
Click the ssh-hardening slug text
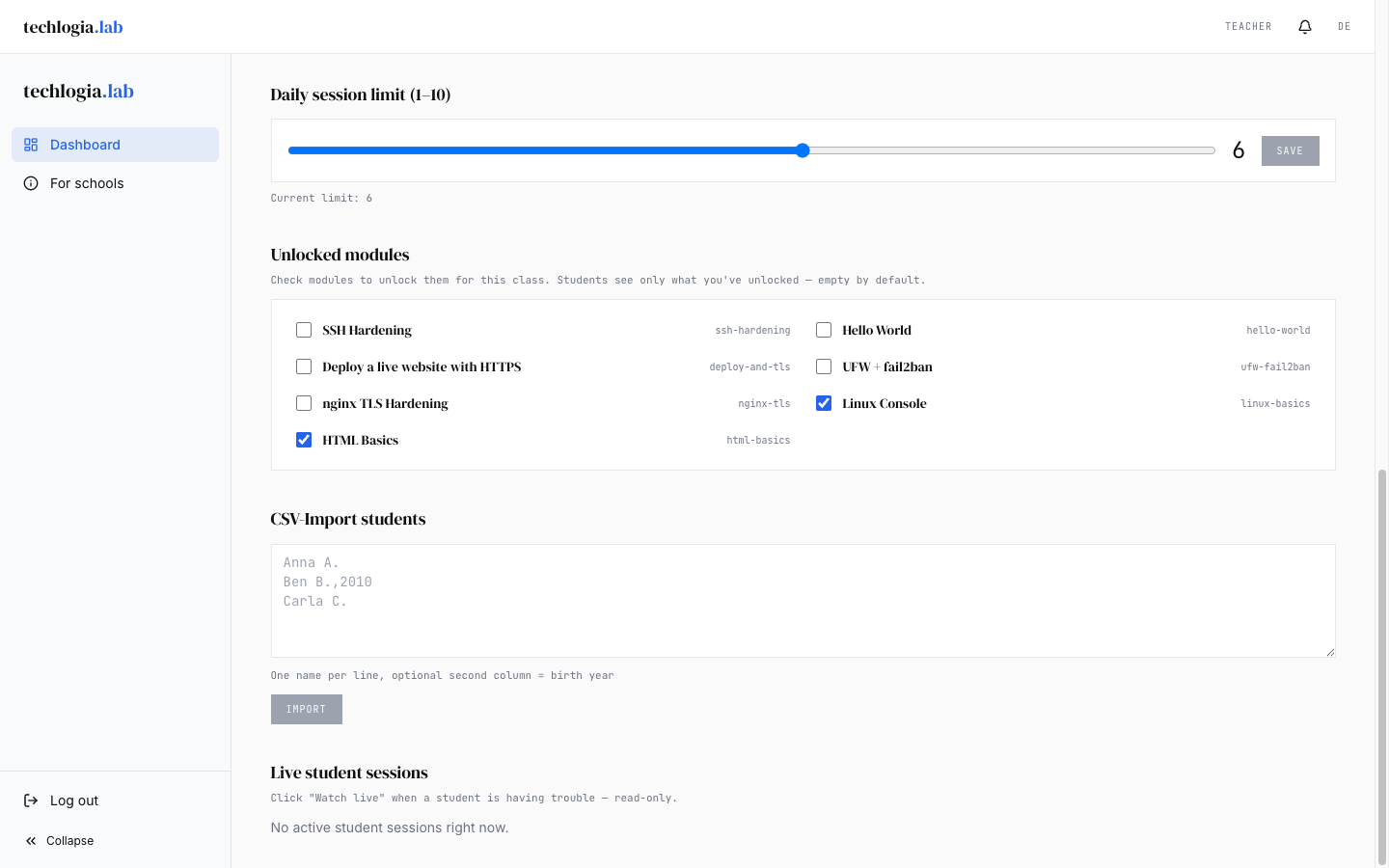752,330
